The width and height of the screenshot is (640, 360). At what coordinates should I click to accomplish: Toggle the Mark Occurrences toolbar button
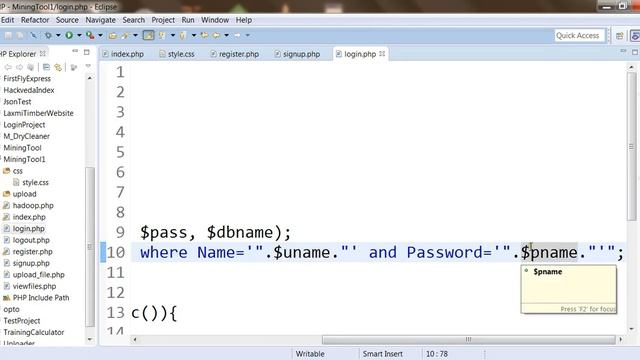coord(149,36)
